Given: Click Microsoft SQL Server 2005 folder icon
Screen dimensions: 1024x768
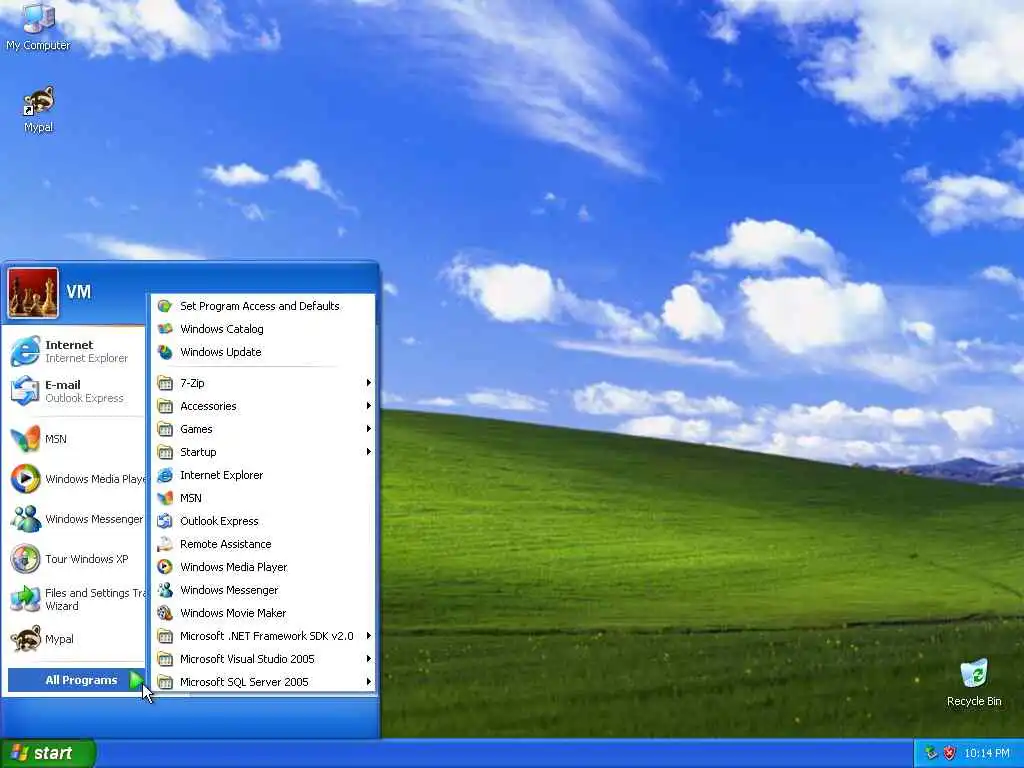Looking at the screenshot, I should click(165, 682).
